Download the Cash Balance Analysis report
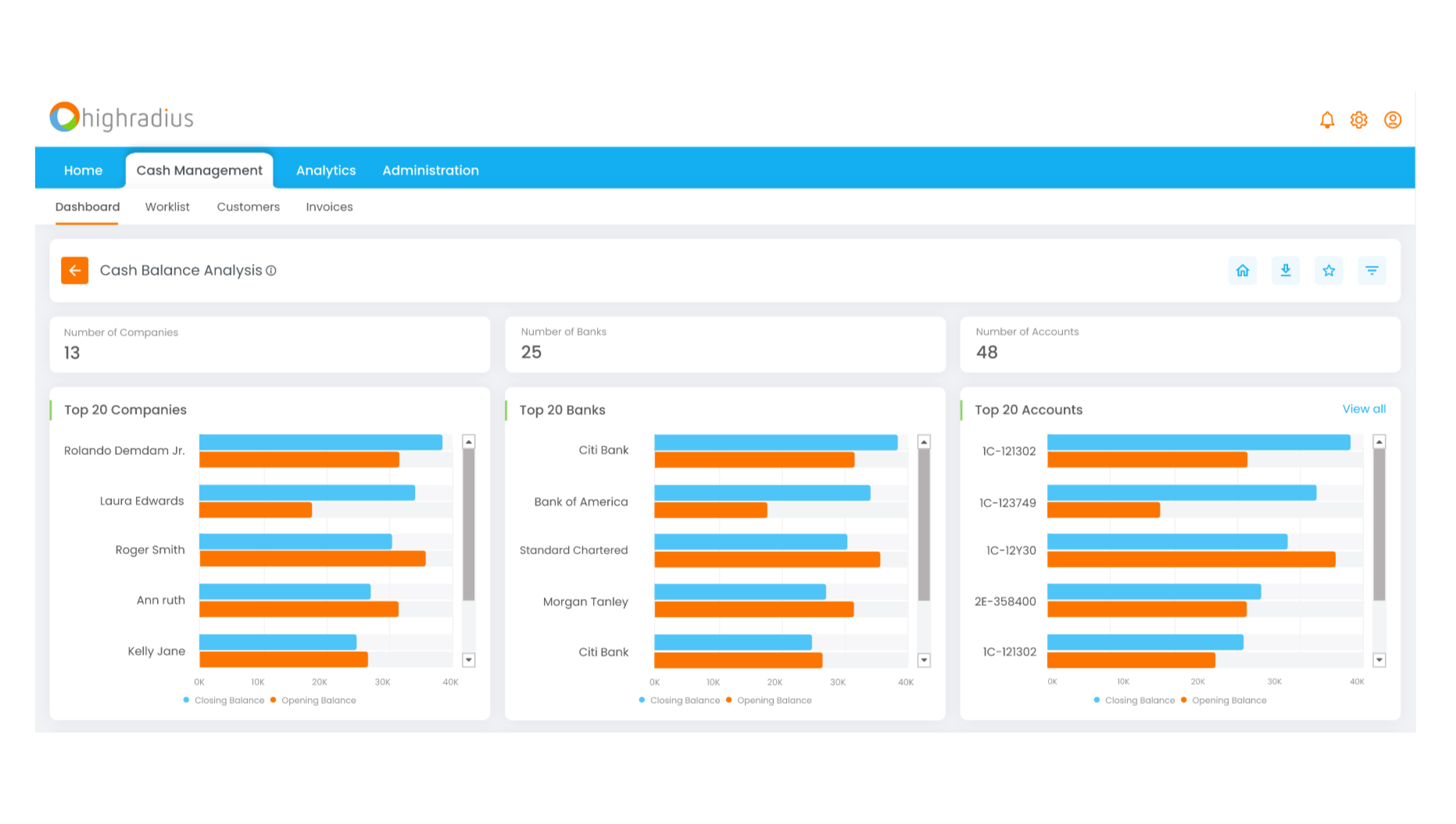The image size is (1456, 824). [1286, 270]
